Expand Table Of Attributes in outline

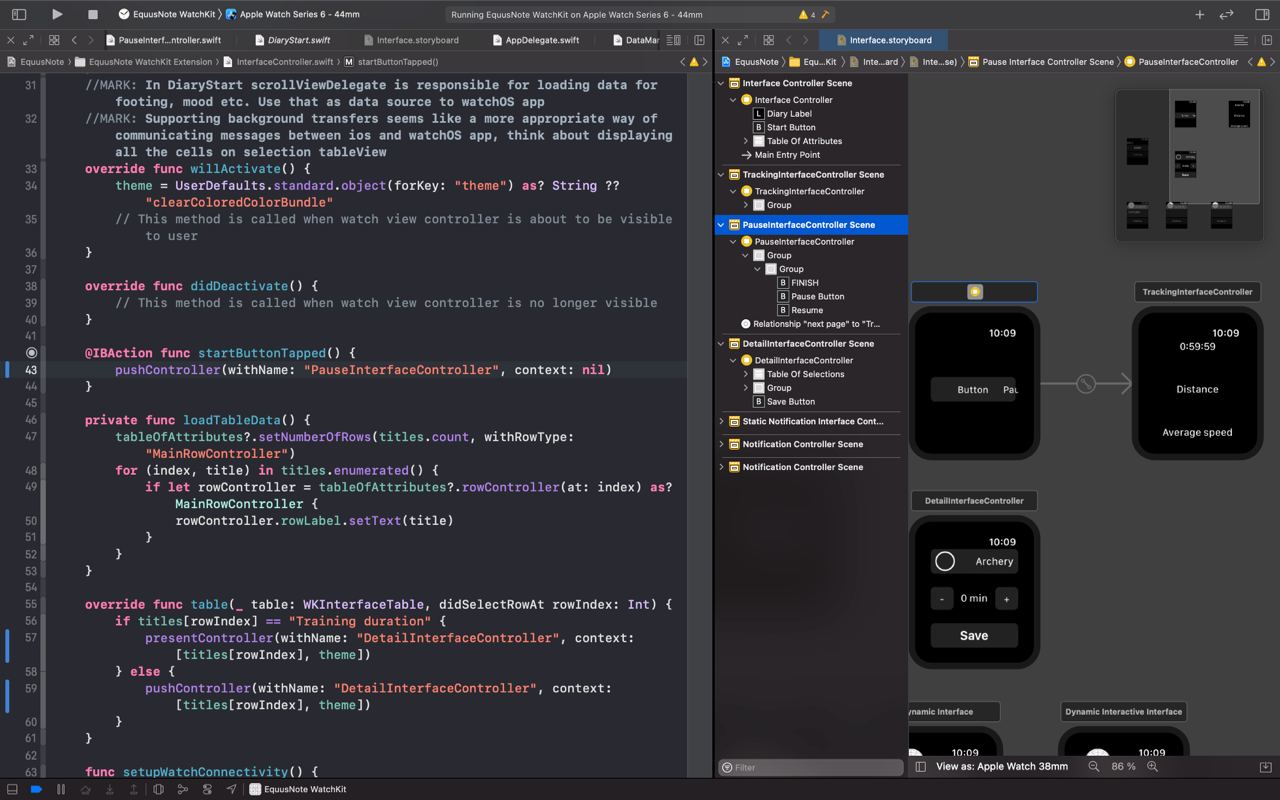pos(745,141)
